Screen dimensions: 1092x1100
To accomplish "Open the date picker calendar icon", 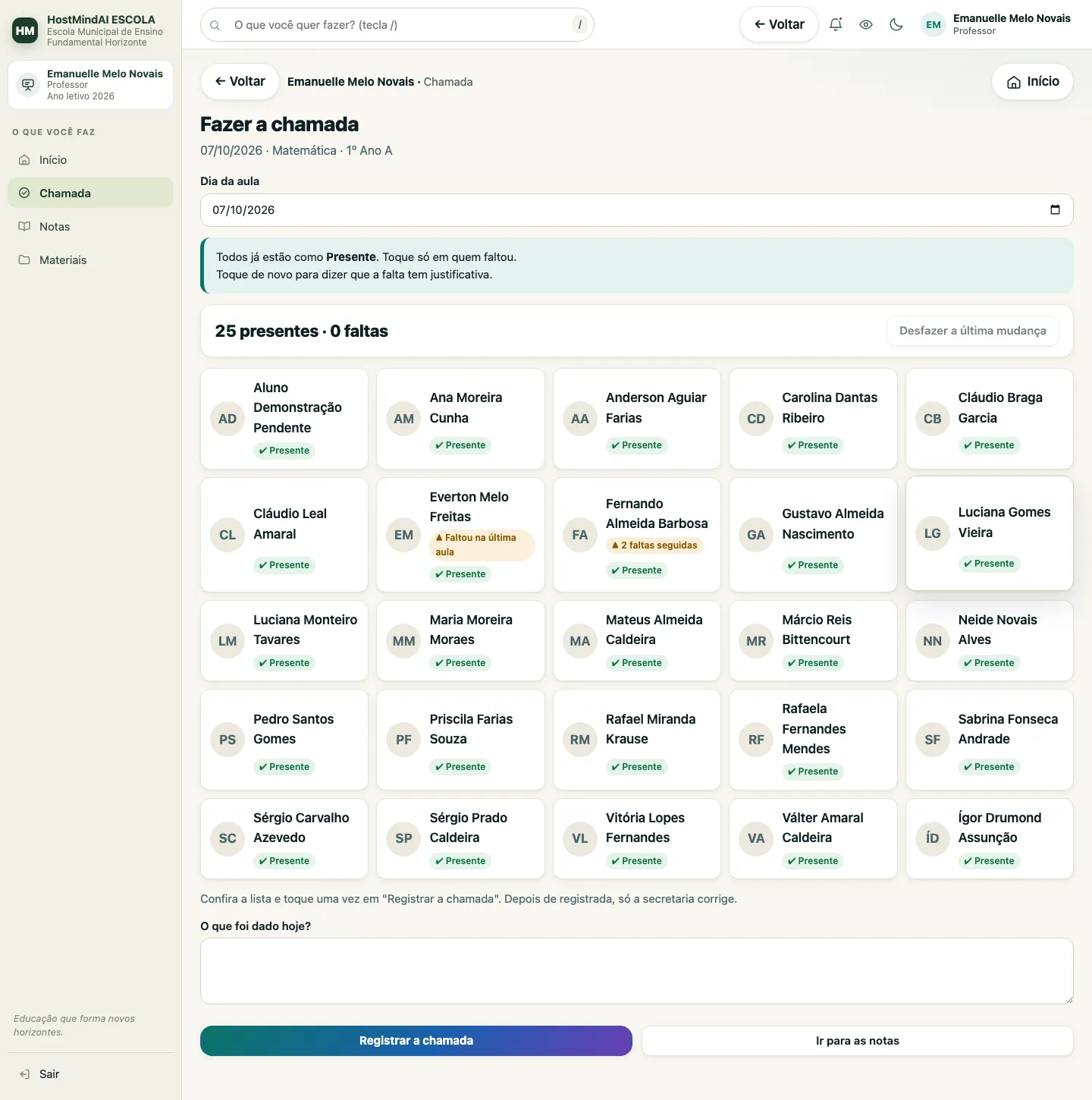I will (1055, 210).
